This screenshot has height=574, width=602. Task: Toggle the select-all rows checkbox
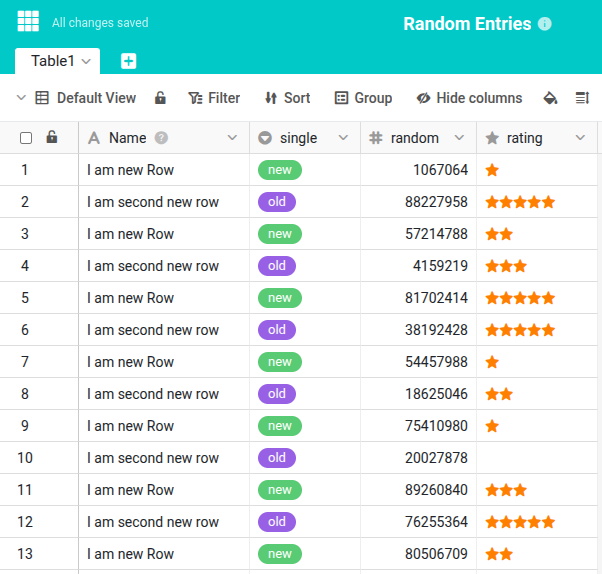point(26,138)
